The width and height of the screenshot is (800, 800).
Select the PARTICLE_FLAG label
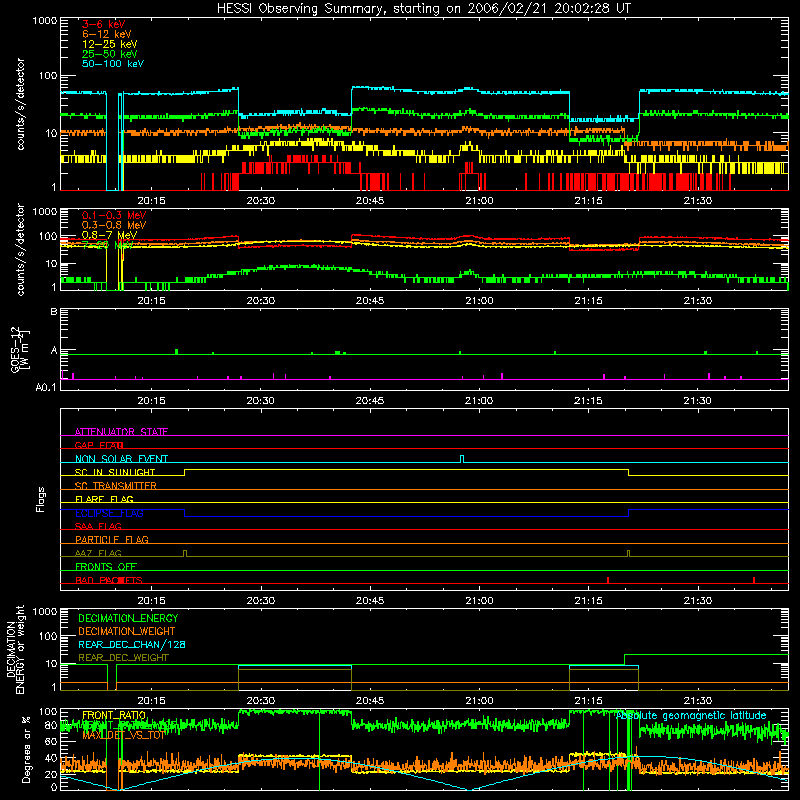(x=112, y=539)
